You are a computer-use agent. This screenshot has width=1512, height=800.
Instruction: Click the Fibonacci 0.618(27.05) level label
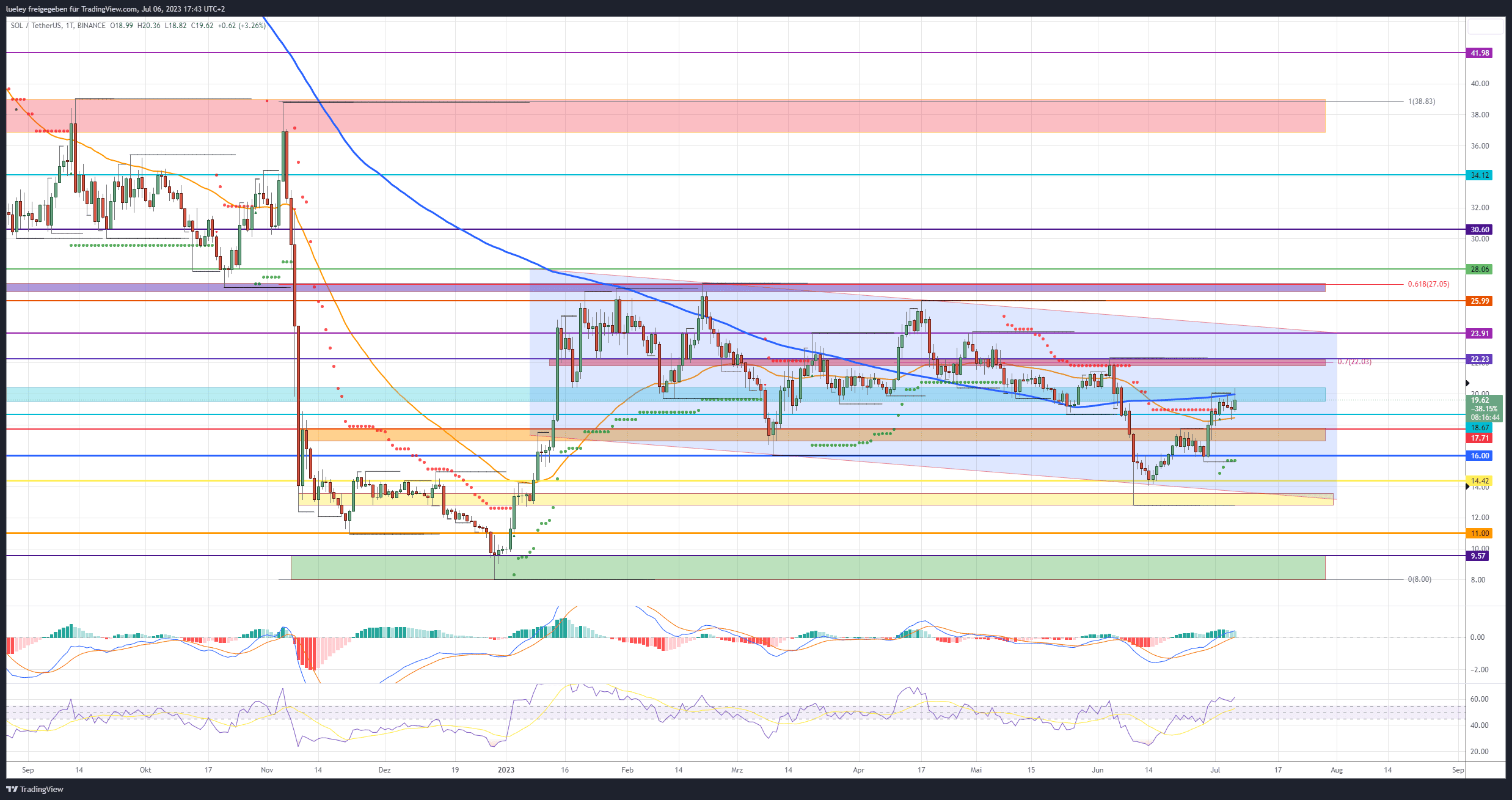(1428, 284)
